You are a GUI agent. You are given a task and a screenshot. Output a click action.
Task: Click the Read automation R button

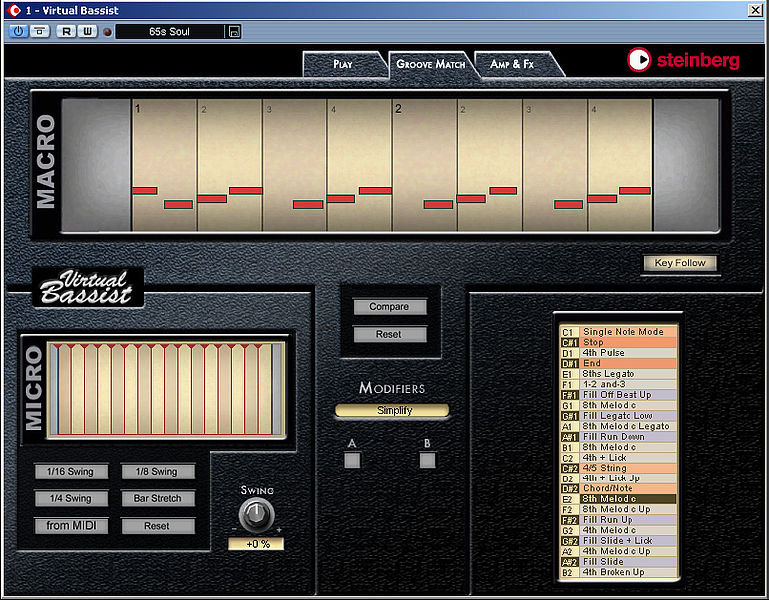(x=66, y=31)
